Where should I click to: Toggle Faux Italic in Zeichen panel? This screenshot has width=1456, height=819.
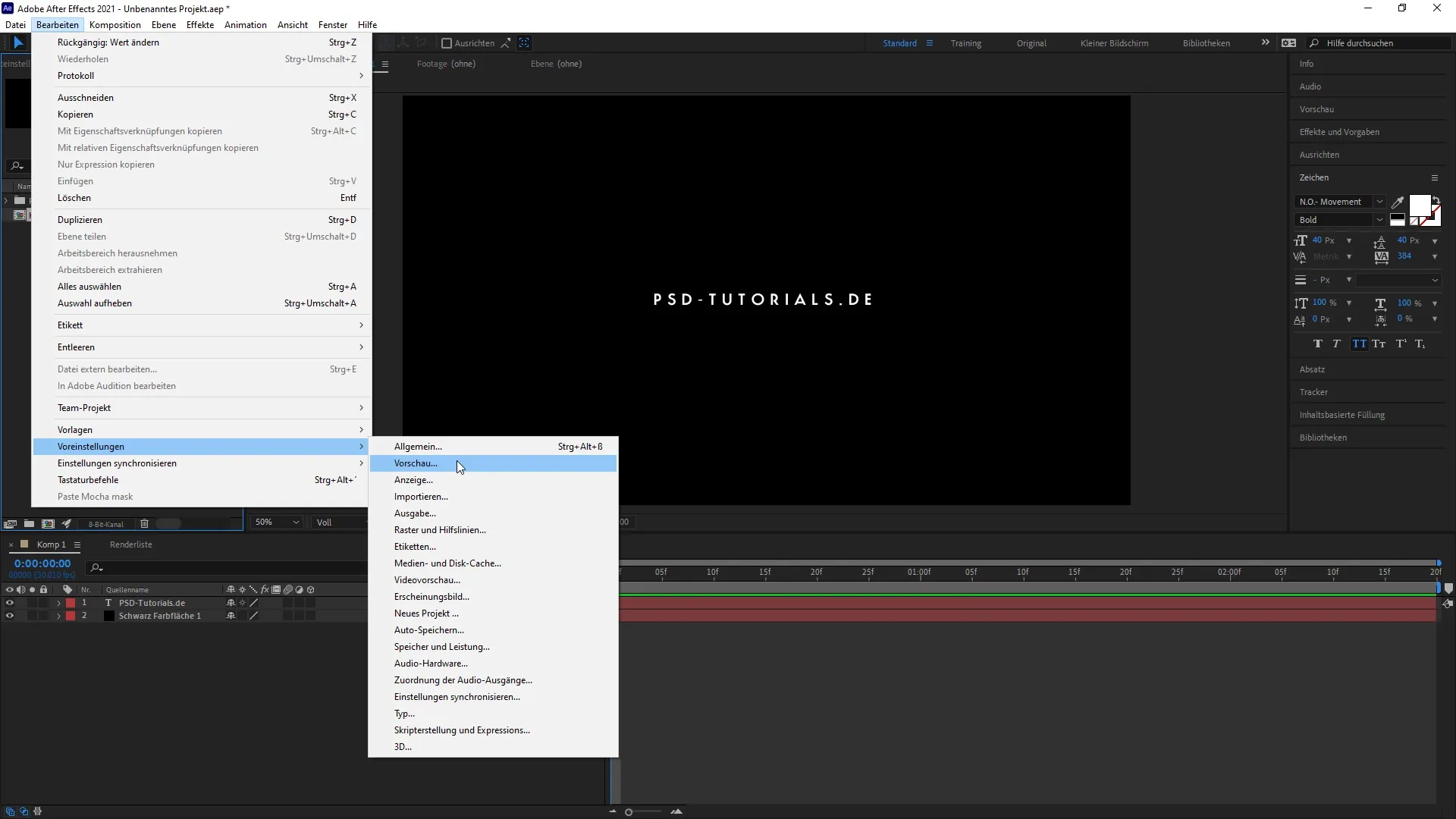(1337, 344)
